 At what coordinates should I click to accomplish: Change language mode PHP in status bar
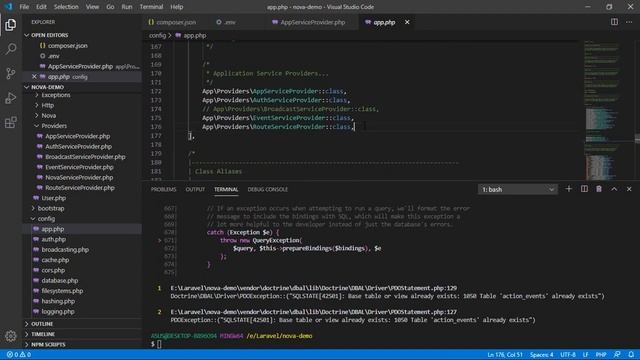coord(601,355)
